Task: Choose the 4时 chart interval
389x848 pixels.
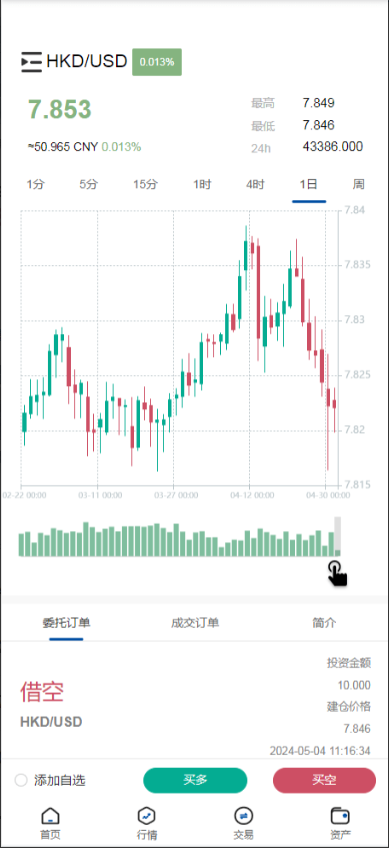Action: [255, 184]
